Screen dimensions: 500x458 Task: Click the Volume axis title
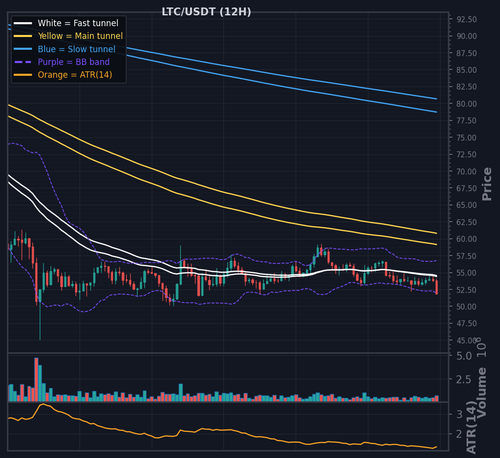(482, 392)
